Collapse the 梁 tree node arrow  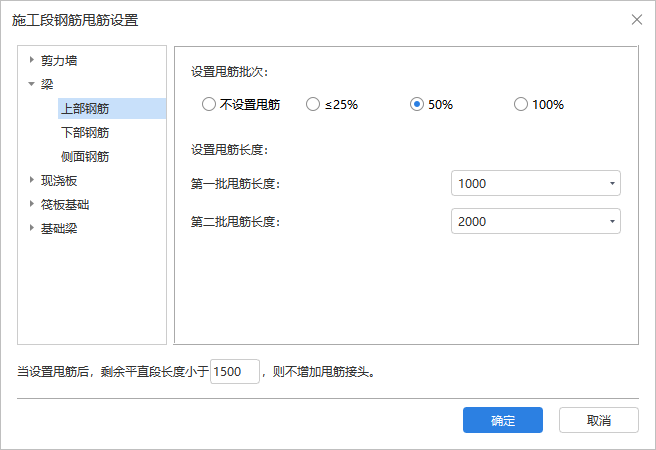(31, 84)
